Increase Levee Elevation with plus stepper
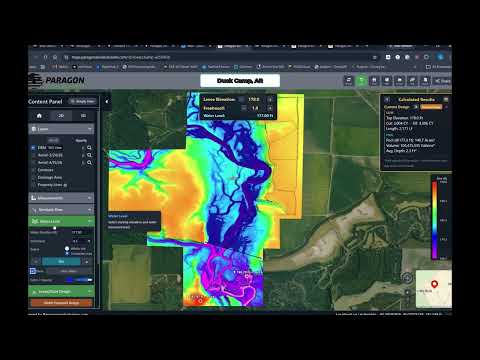The image size is (480, 360). pyautogui.click(x=270, y=99)
